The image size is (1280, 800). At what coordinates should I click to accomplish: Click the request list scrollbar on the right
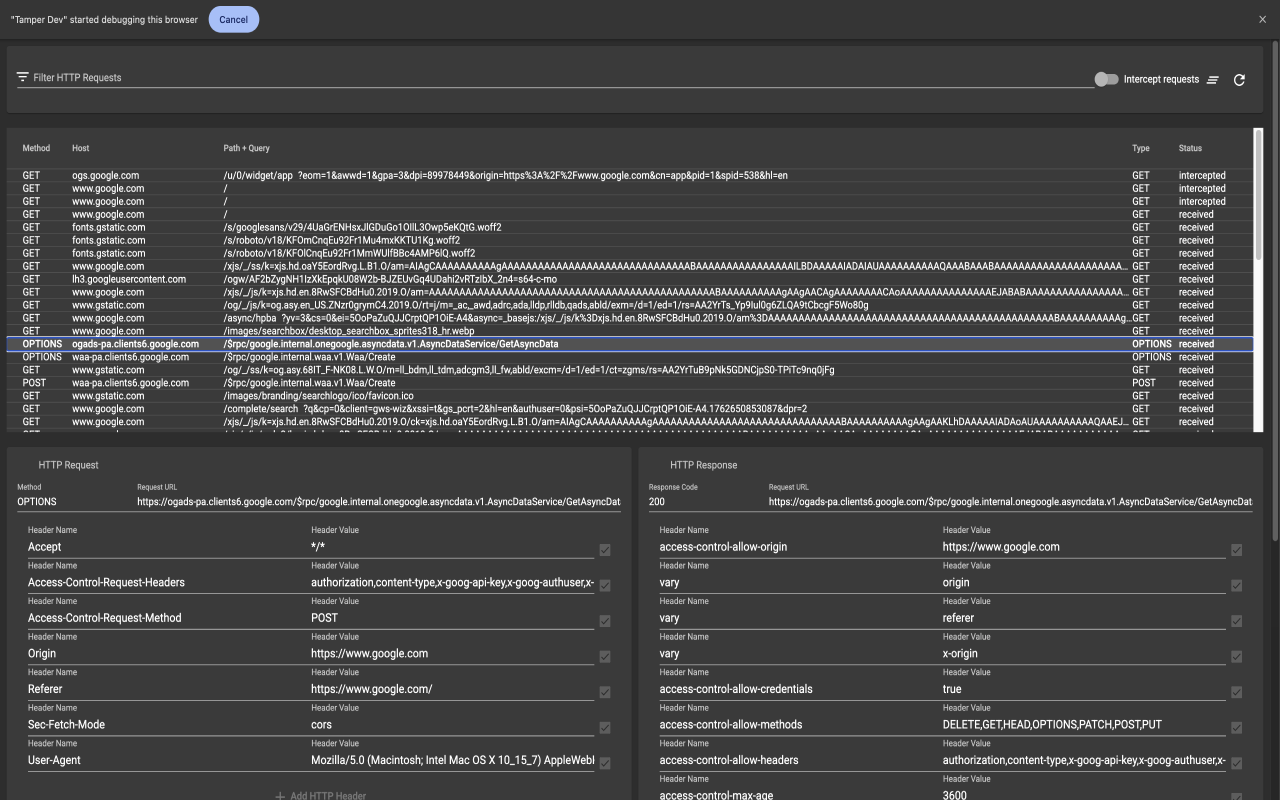[x=1257, y=200]
